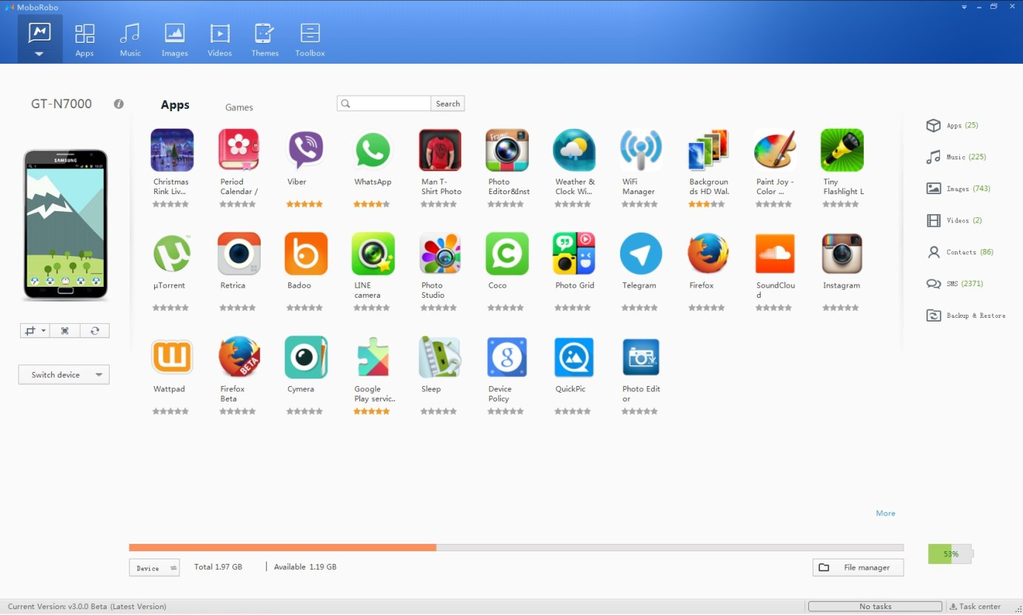The image size is (1023, 615).
Task: Select the WiFi Manager app icon
Action: point(641,150)
